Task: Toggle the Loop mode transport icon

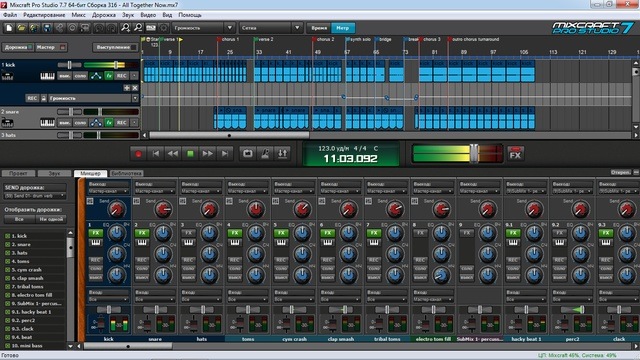Action: (x=247, y=153)
